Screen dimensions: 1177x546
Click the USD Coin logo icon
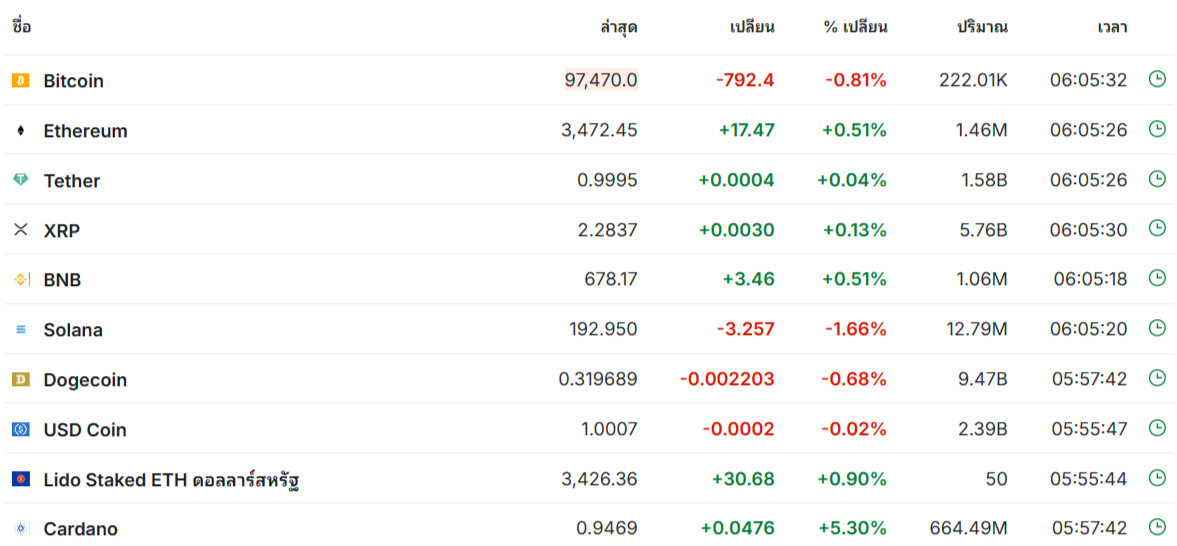coord(20,429)
